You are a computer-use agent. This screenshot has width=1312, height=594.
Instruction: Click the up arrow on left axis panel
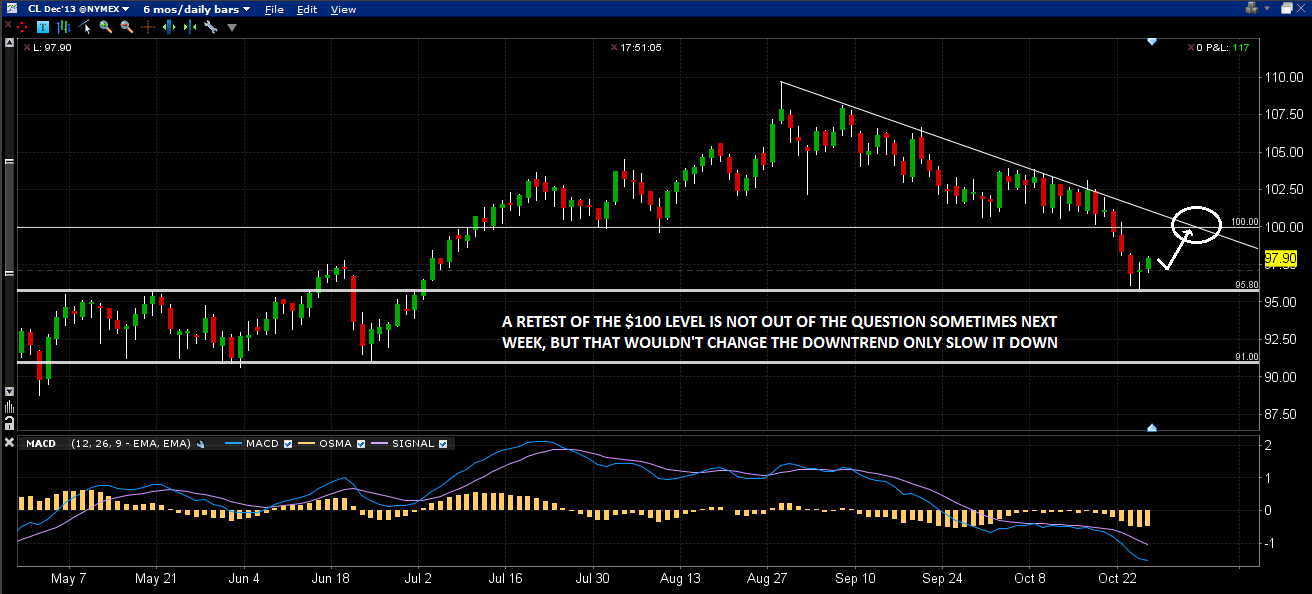(9, 43)
